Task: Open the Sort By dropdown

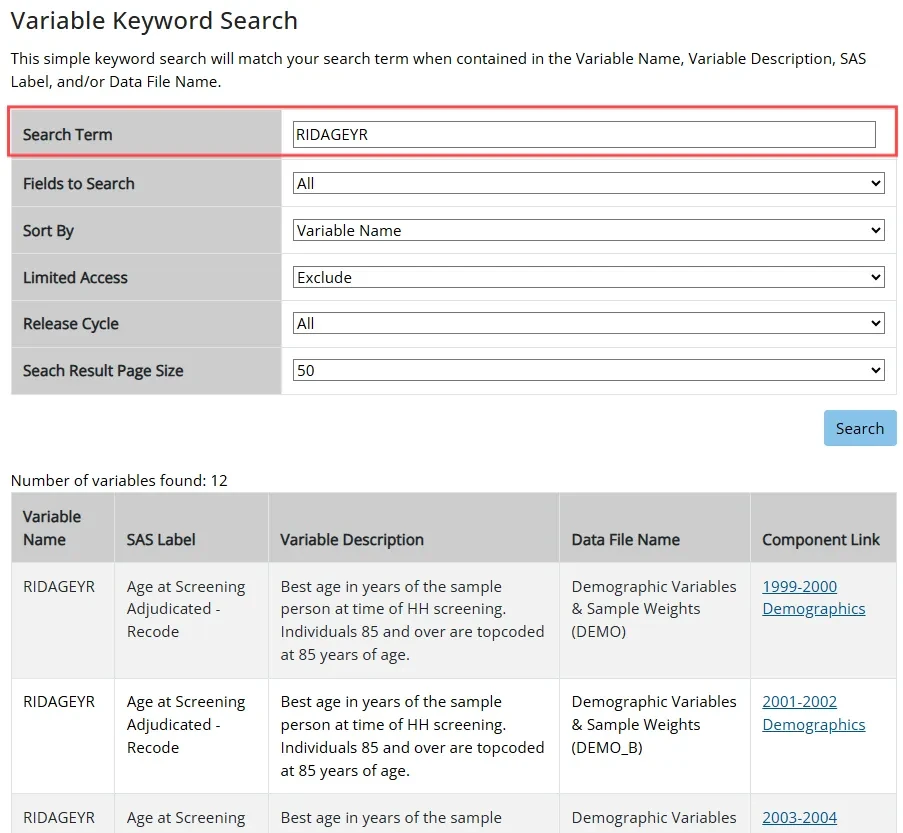Action: (x=588, y=230)
